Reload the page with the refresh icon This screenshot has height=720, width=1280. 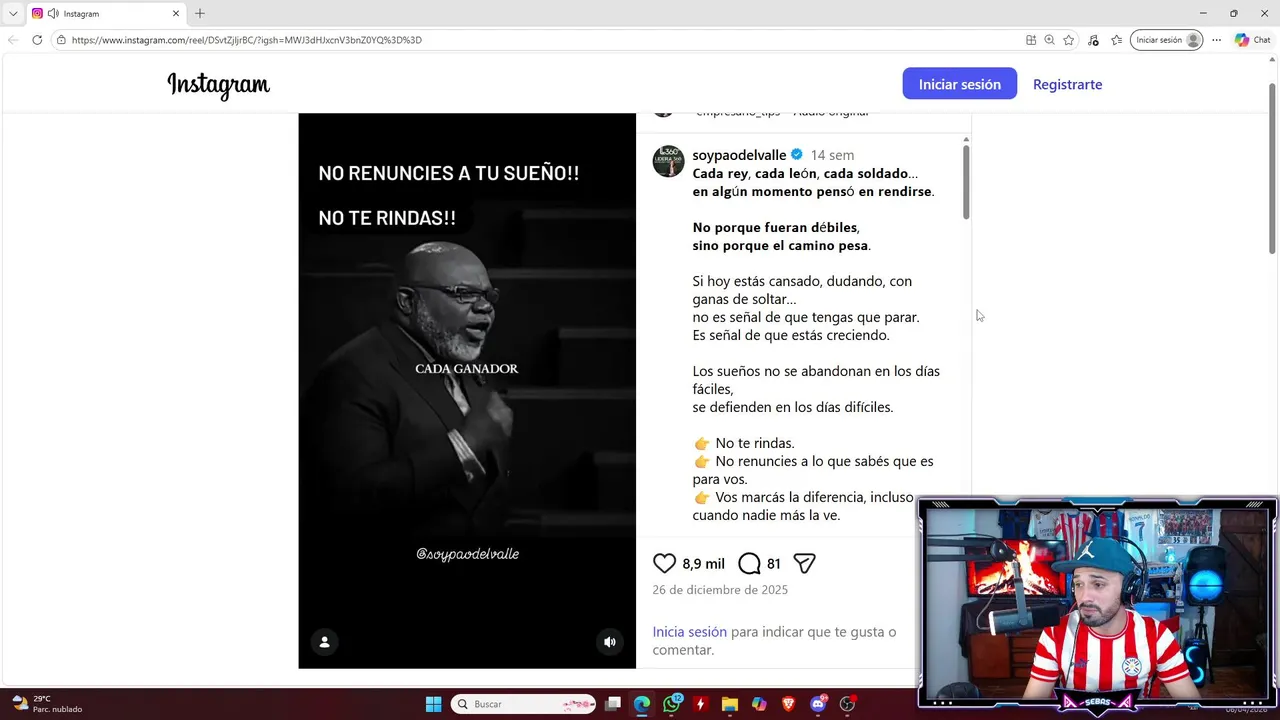tap(37, 40)
